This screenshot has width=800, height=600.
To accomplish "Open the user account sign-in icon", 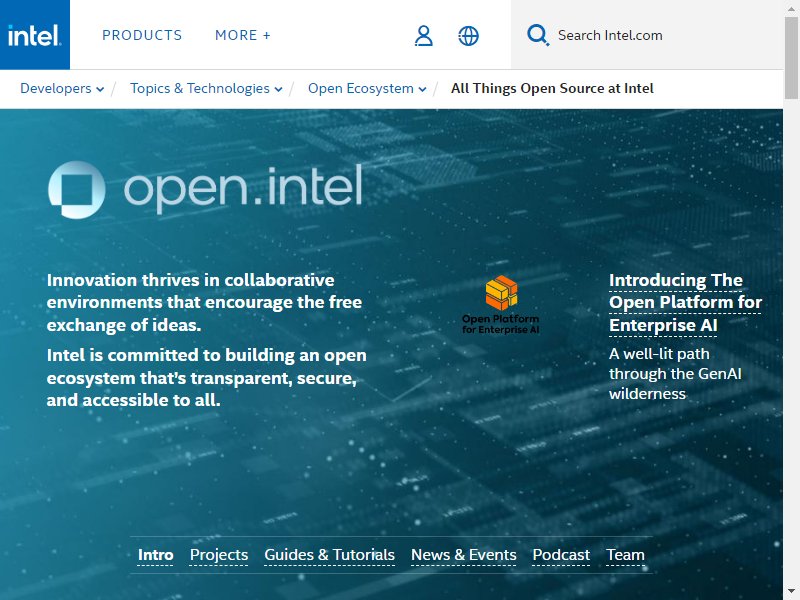I will click(423, 36).
